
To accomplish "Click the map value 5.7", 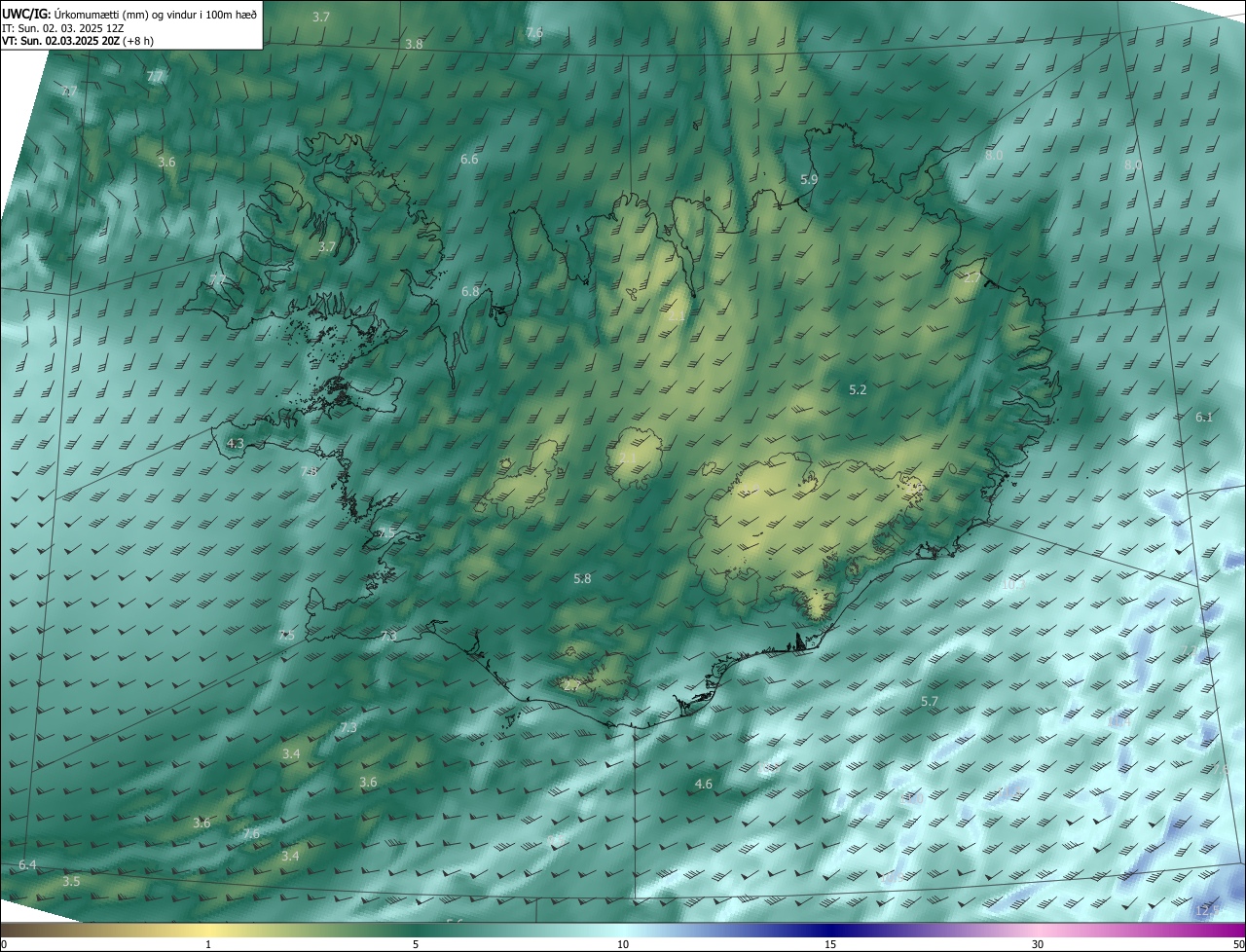I will (929, 701).
